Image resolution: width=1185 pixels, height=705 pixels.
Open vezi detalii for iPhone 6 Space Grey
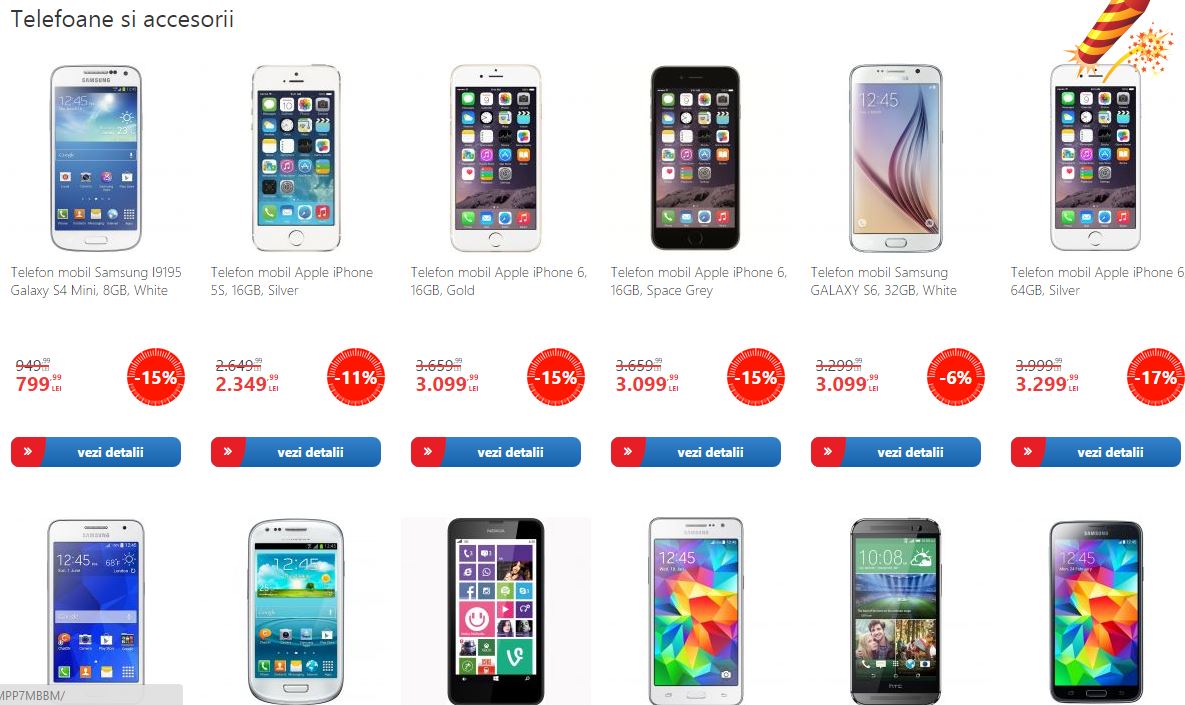(x=695, y=452)
